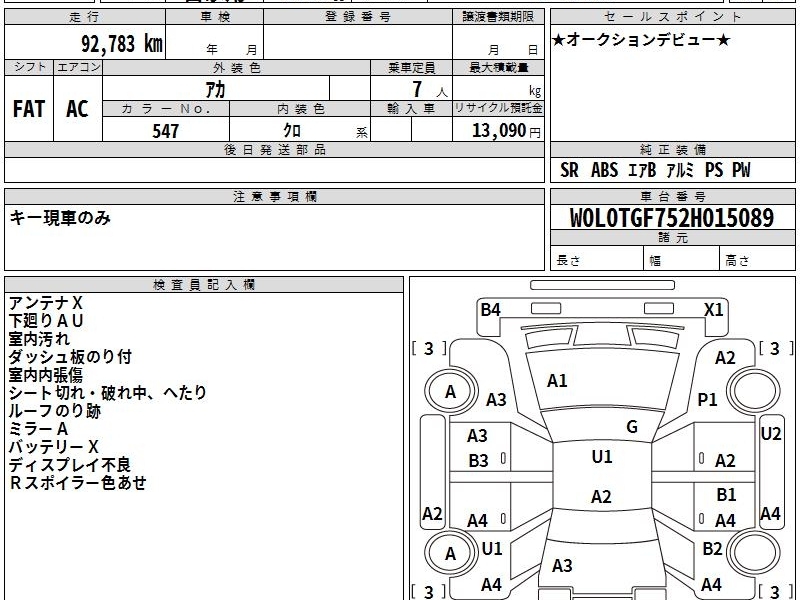The image size is (800, 600).
Task: Select the PS equipment code
Action: pos(714,170)
